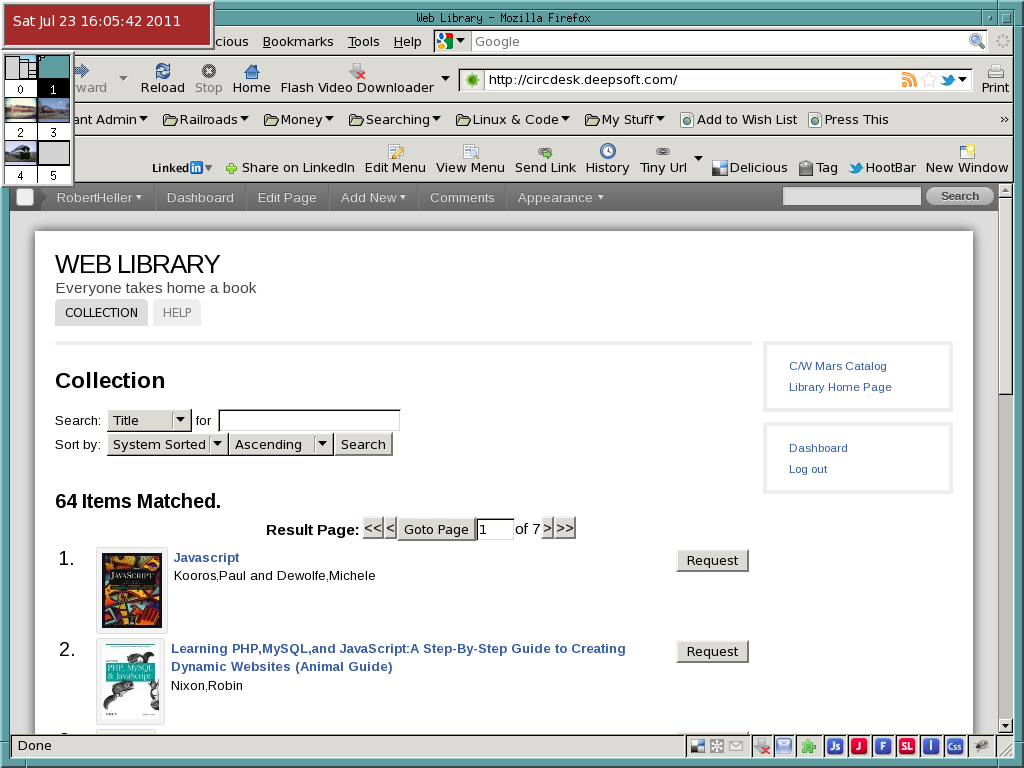Toggle the CSS status bar icon
This screenshot has width=1024, height=768.
click(x=955, y=746)
